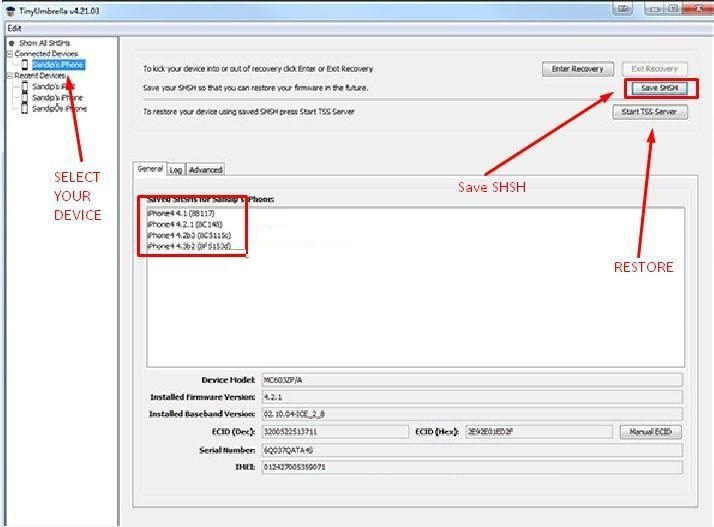
Task: Switch to the Advanced tab
Action: [x=206, y=170]
